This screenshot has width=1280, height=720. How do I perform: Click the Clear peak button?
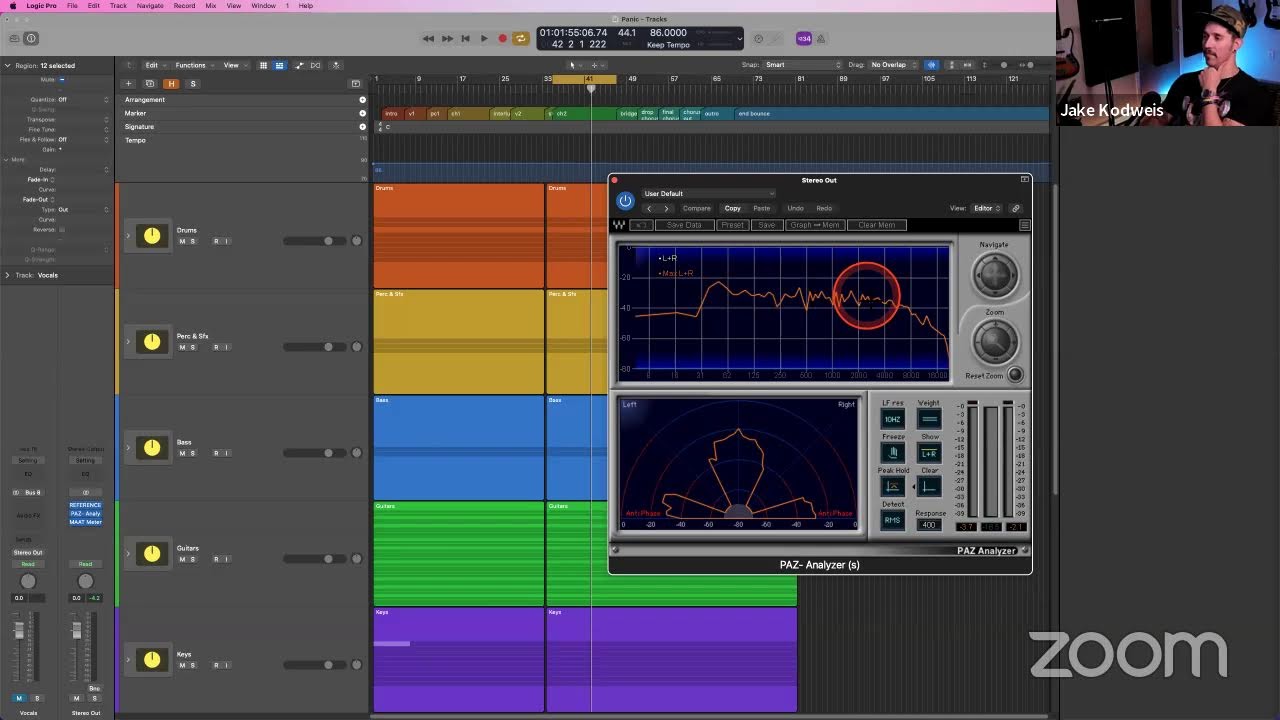(x=929, y=486)
